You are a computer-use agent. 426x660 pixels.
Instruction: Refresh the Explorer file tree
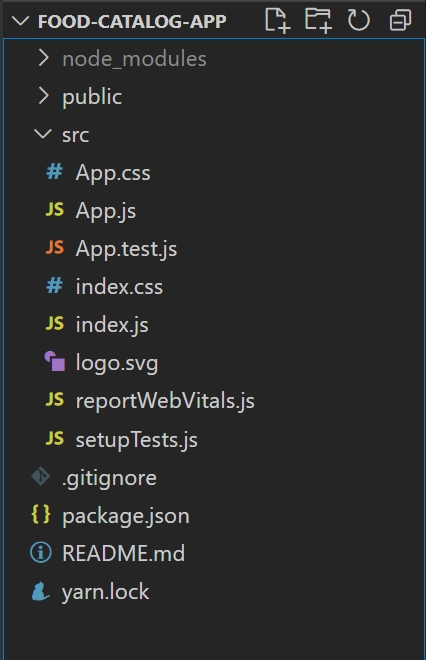point(359,20)
